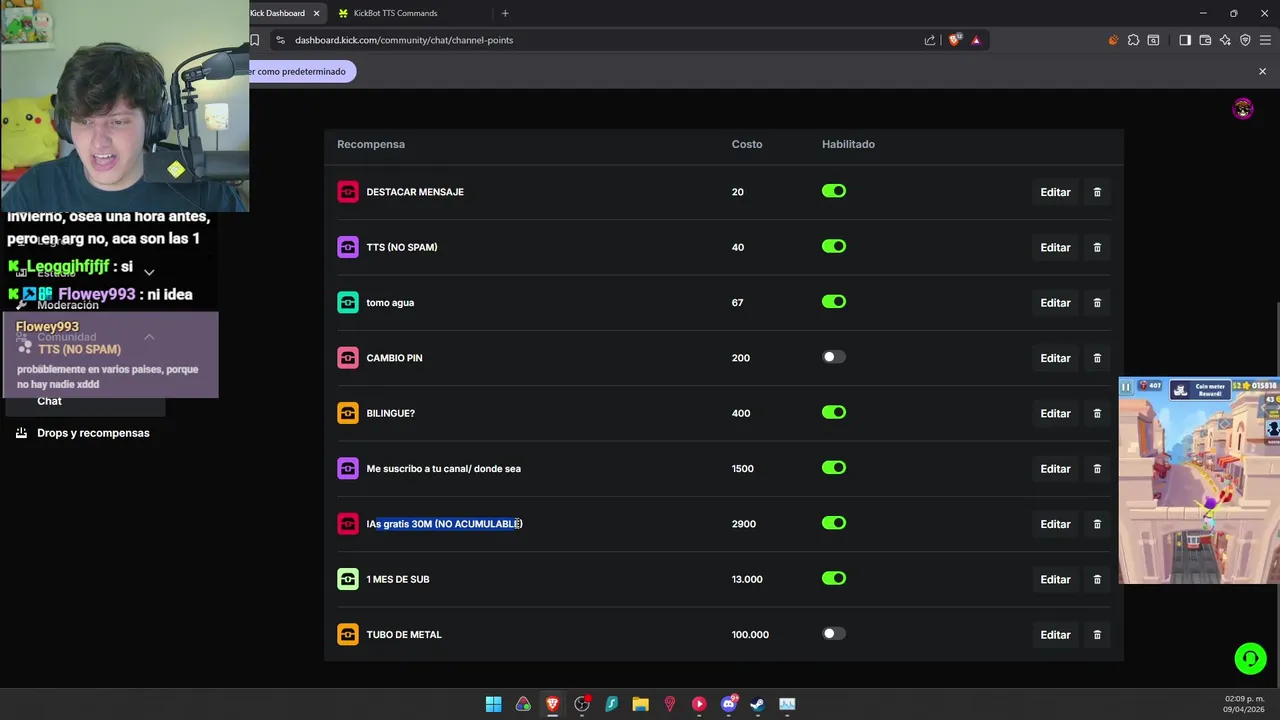Click Editar for TUBO DE METAL
1280x720 pixels.
[1055, 635]
